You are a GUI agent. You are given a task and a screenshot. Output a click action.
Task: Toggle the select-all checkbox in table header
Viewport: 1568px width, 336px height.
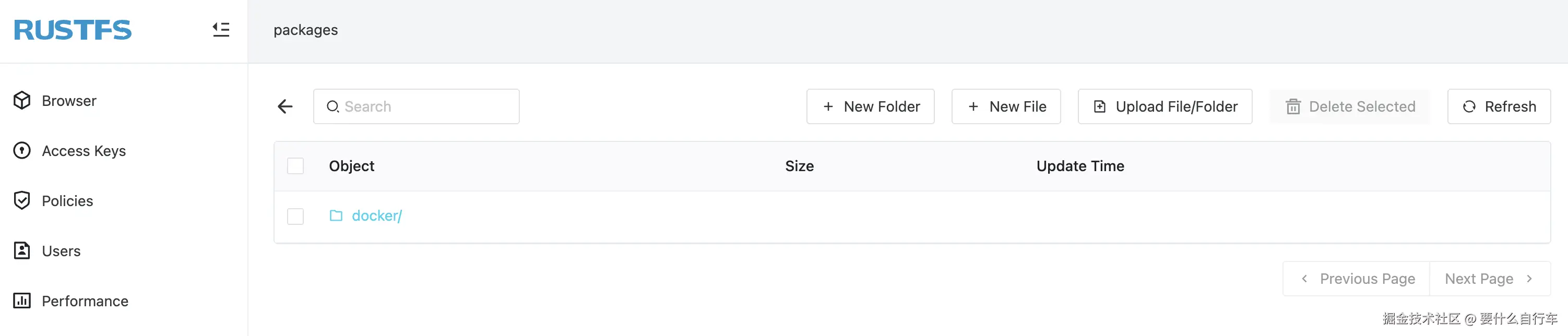click(x=295, y=166)
